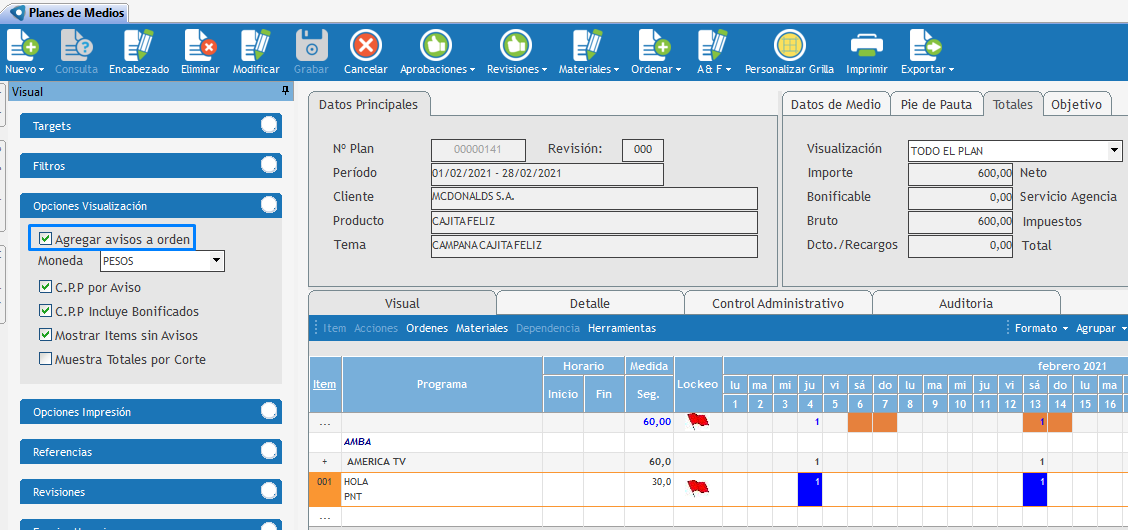Click the Imprimir printer icon
This screenshot has height=530, width=1128.
pos(866,46)
